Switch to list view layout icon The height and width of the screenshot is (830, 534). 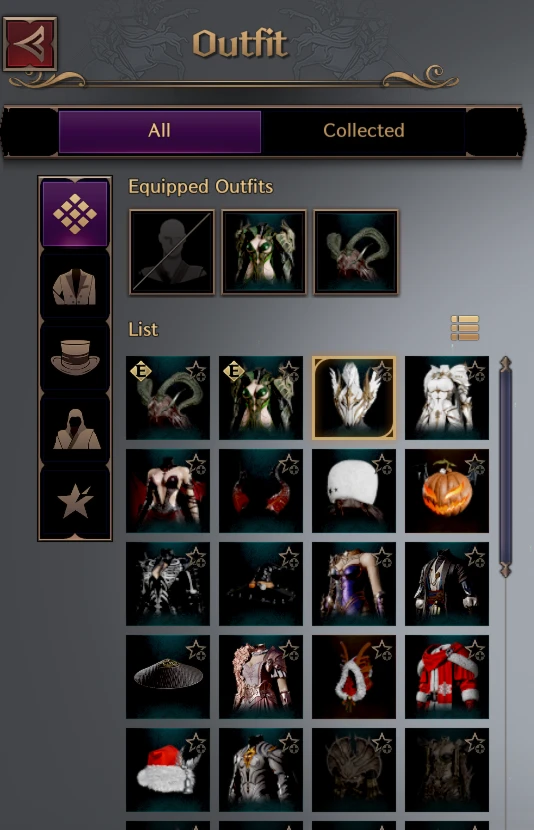click(465, 328)
